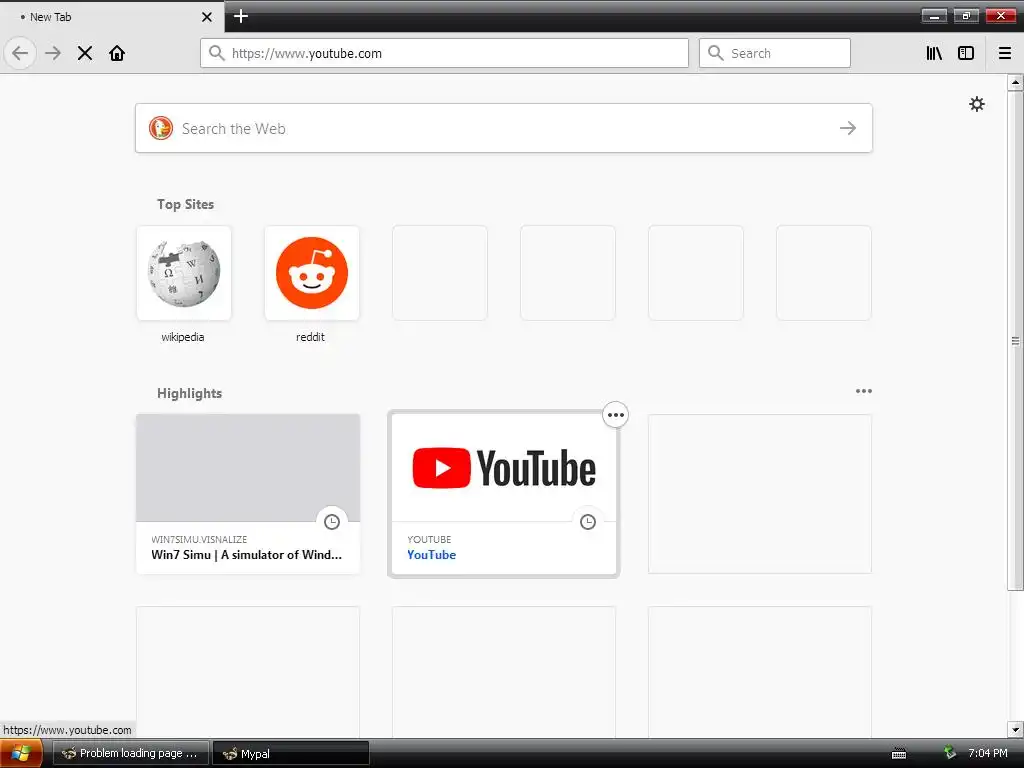Click the wikipedia label text
This screenshot has height=768, width=1024.
point(183,337)
